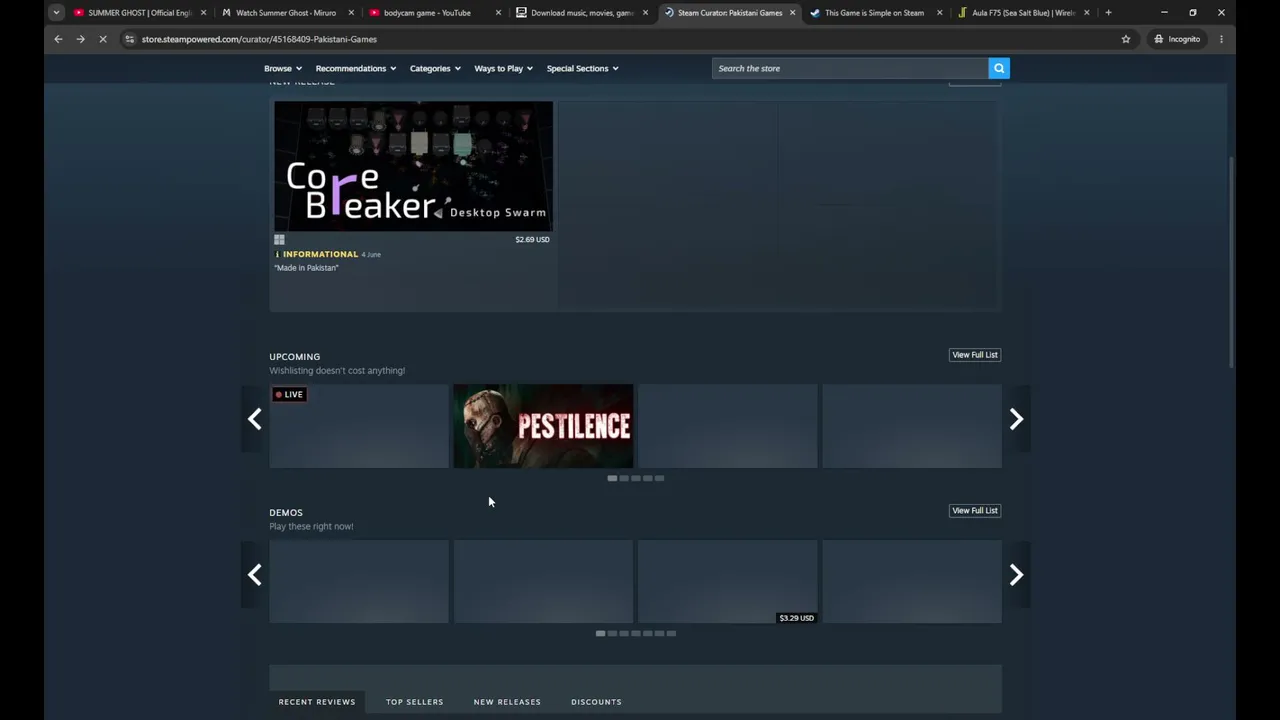The width and height of the screenshot is (1280, 720).
Task: Click the page vertical scrollbar thumb
Action: pos(1232,263)
